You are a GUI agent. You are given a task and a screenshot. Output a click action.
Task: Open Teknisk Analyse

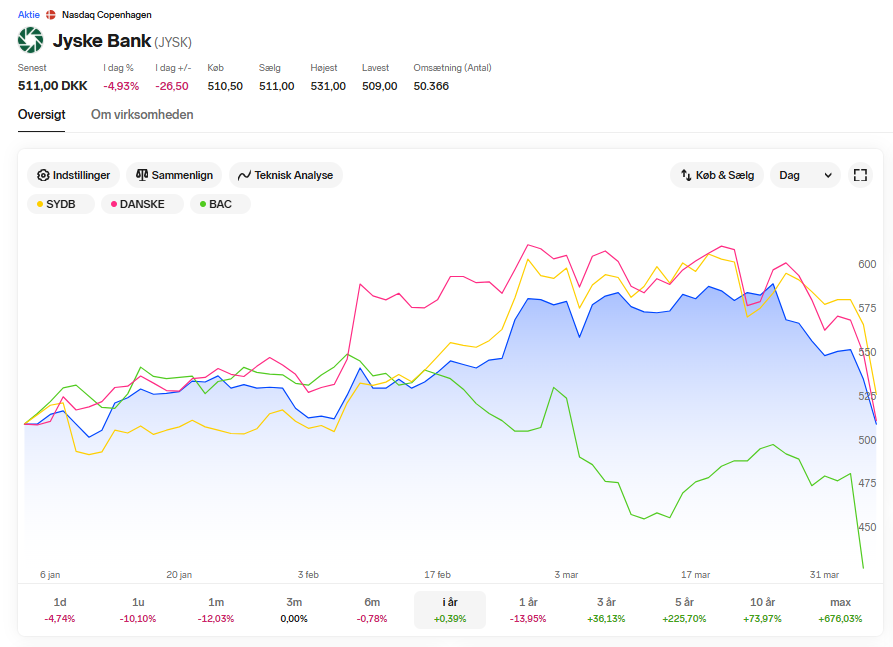point(285,175)
